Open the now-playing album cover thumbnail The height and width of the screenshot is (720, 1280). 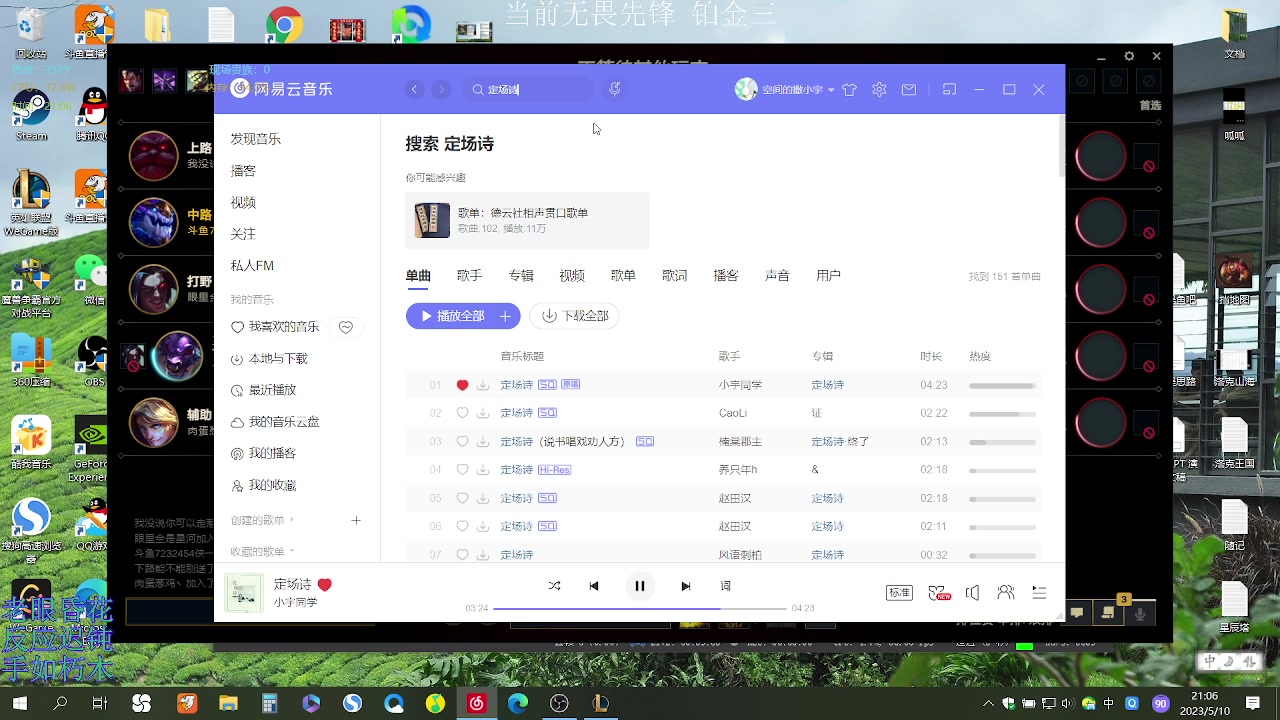[243, 593]
